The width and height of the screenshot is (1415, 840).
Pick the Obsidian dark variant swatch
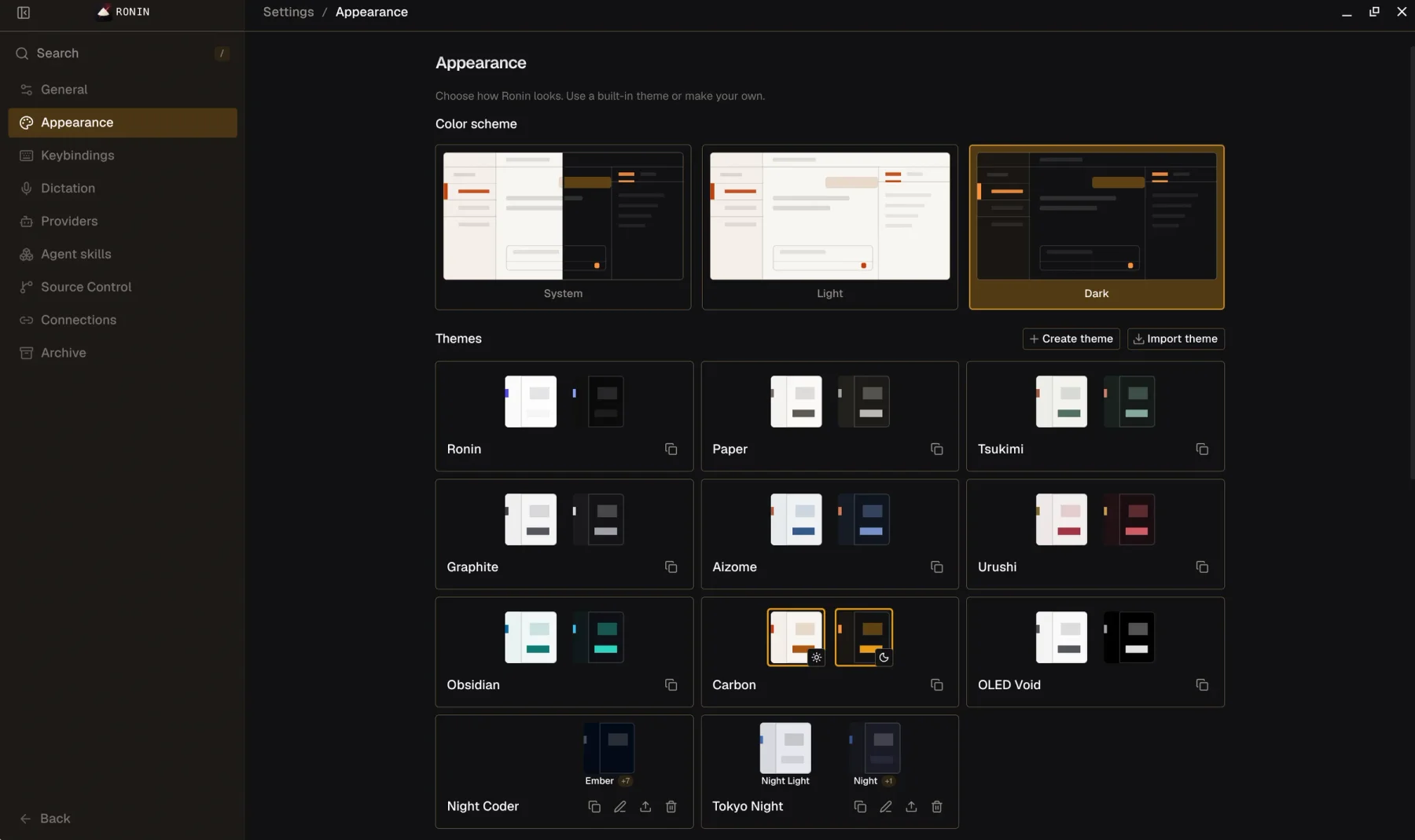click(x=597, y=637)
